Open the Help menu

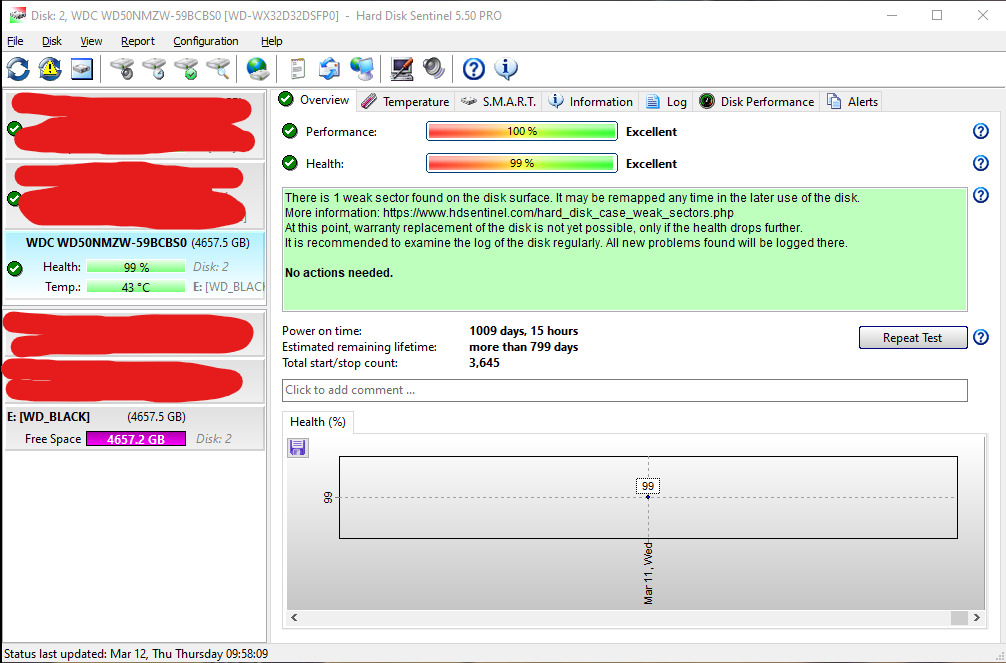click(271, 41)
